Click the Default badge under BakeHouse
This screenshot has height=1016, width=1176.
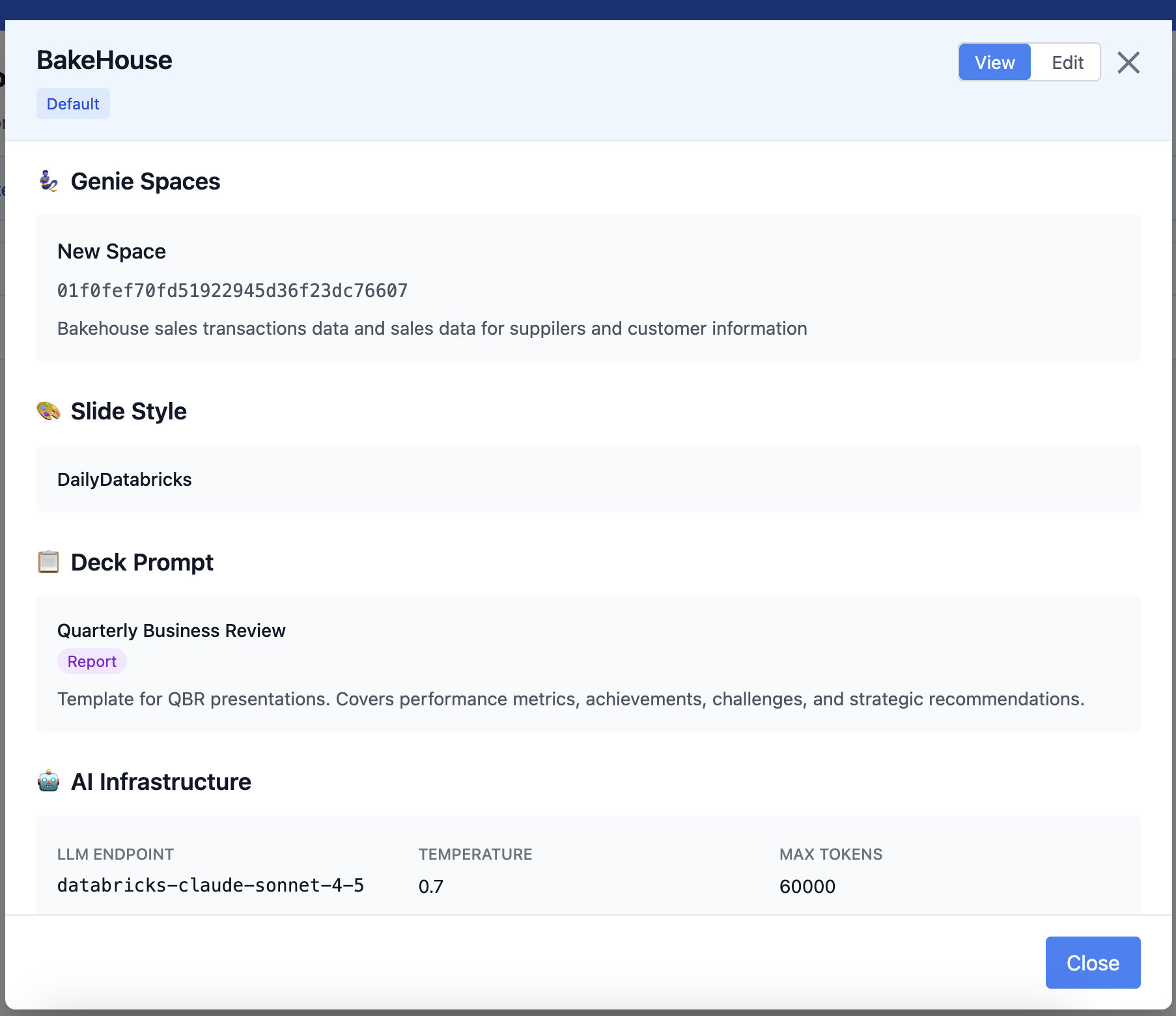tap(73, 104)
